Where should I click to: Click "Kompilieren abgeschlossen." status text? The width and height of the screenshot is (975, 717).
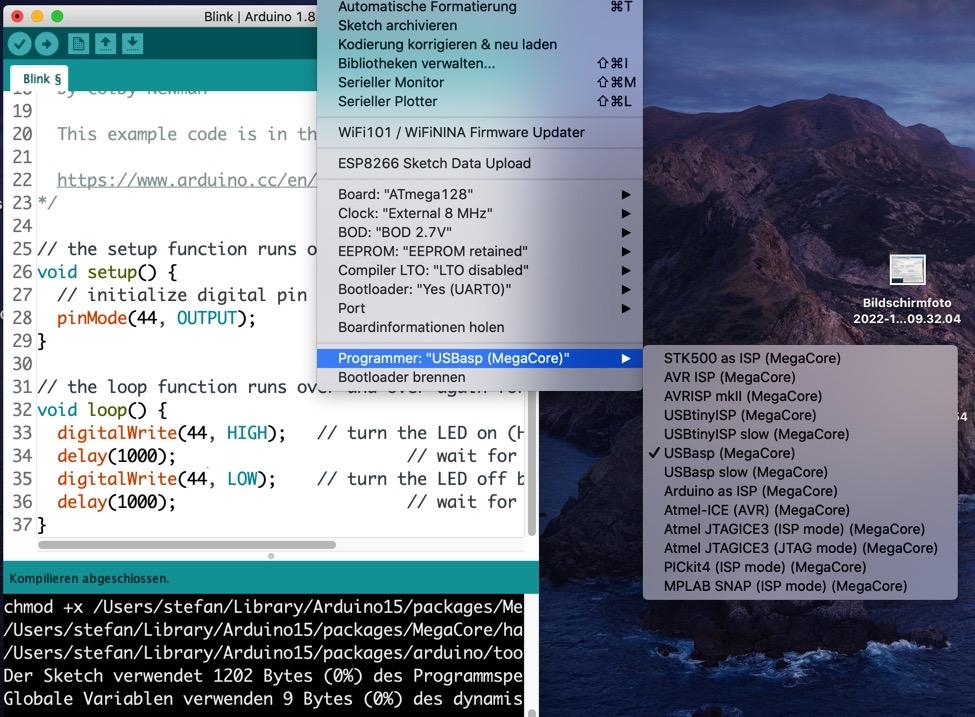coord(89,578)
